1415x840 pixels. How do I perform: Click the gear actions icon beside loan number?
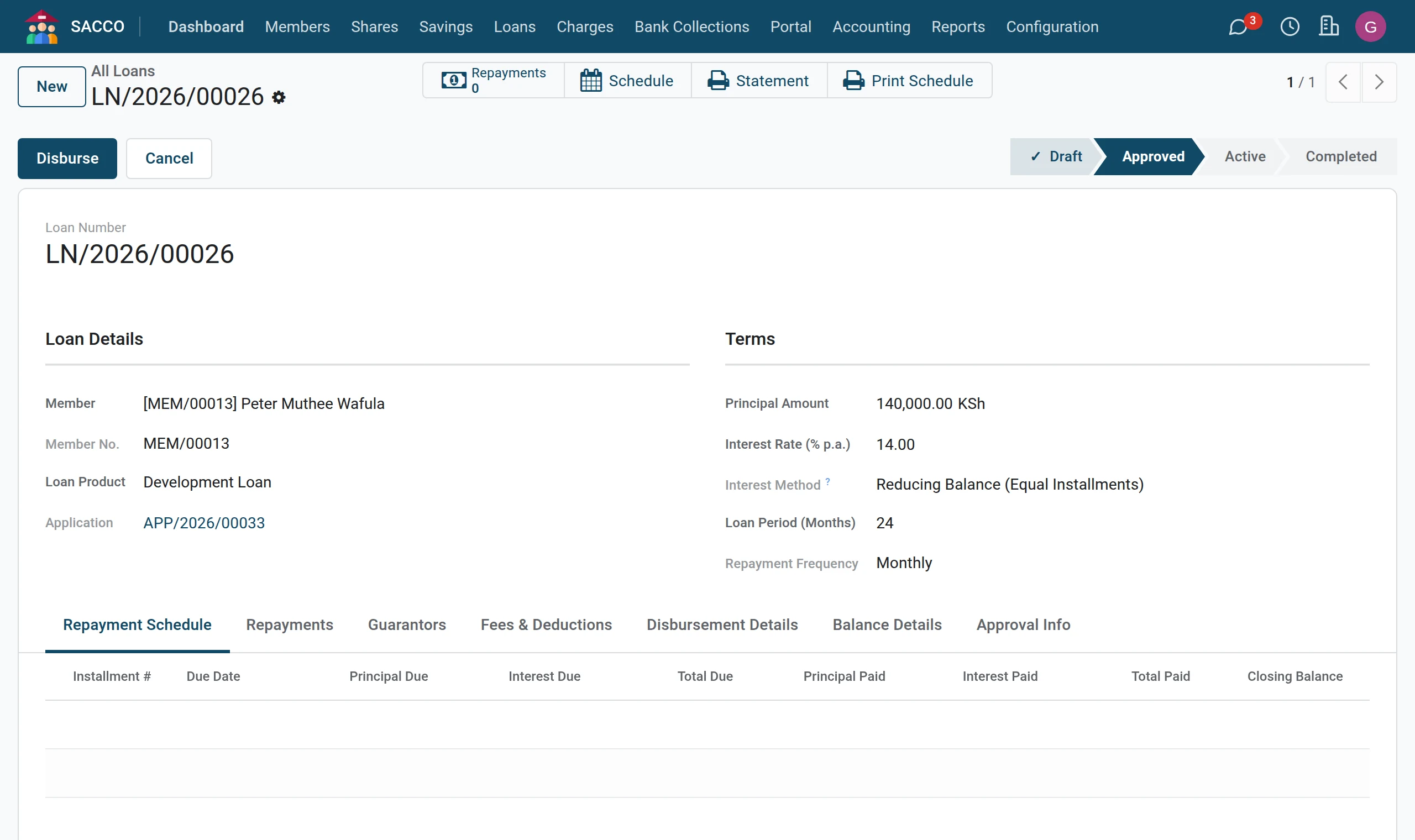coord(279,97)
